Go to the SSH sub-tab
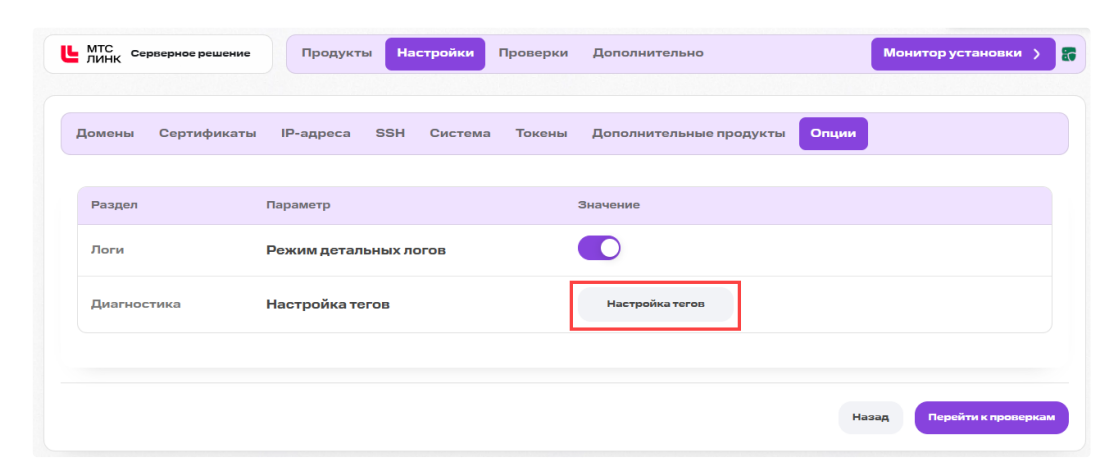The width and height of the screenshot is (1110, 469). click(390, 134)
